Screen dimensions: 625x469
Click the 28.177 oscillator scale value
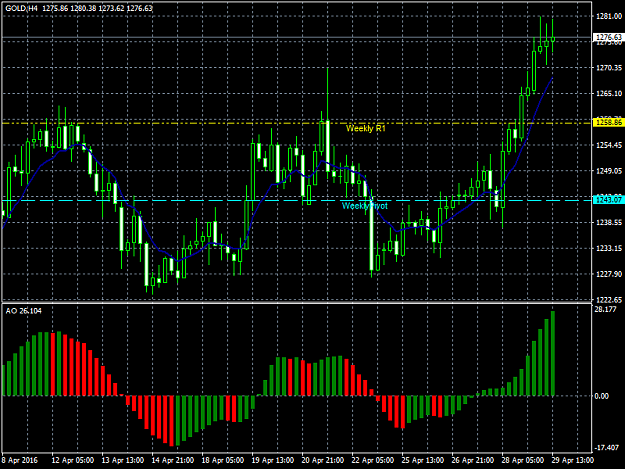click(x=605, y=309)
